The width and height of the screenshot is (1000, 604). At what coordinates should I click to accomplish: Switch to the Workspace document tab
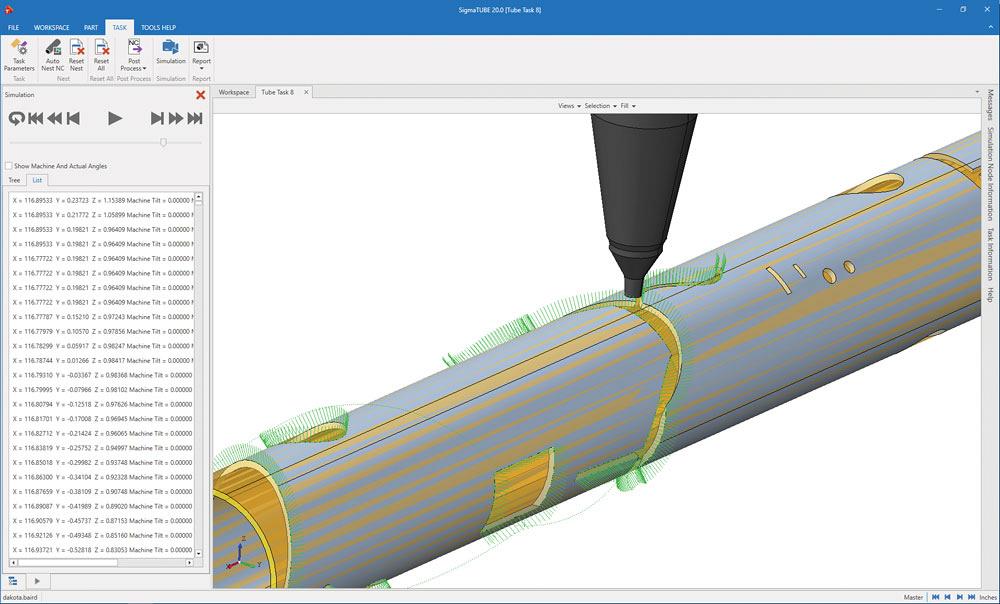tap(234, 92)
